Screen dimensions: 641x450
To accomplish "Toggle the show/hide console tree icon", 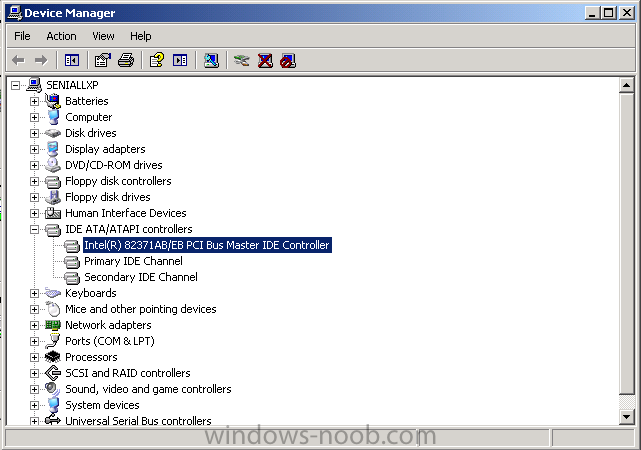I will point(72,61).
